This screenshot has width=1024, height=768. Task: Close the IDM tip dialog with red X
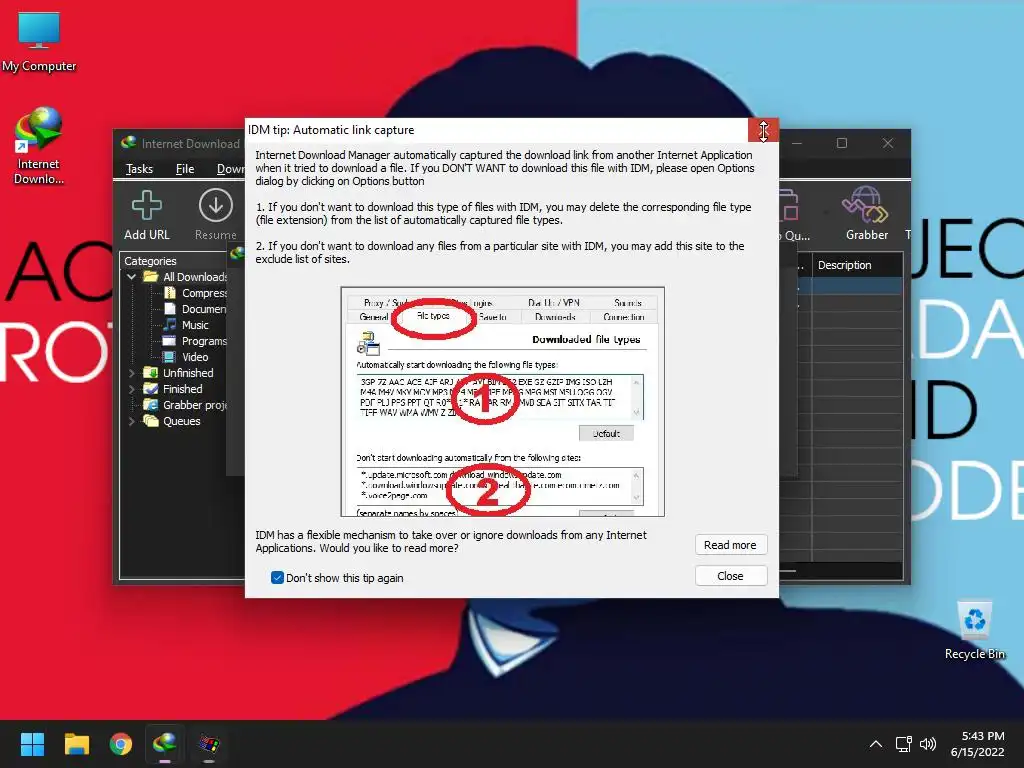[x=763, y=130]
